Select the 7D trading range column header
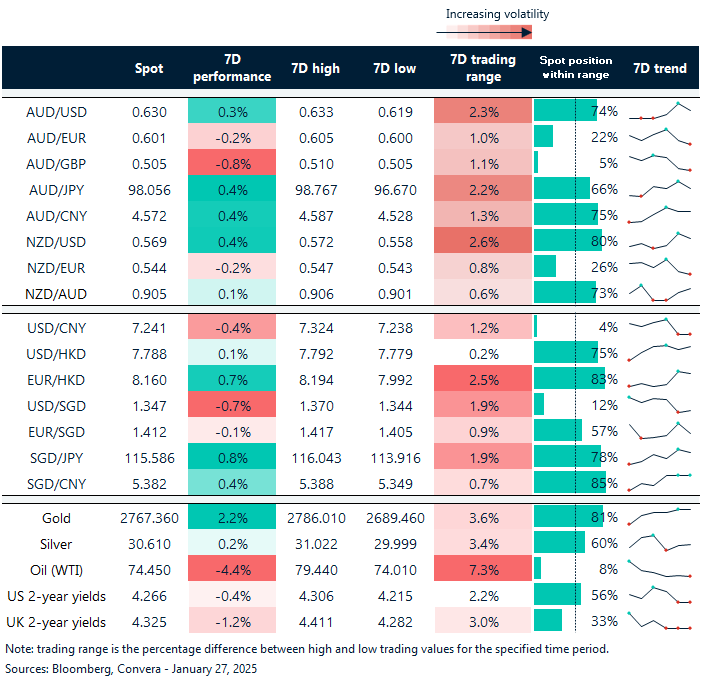Screen dimensions: 704x677 pyautogui.click(x=483, y=68)
